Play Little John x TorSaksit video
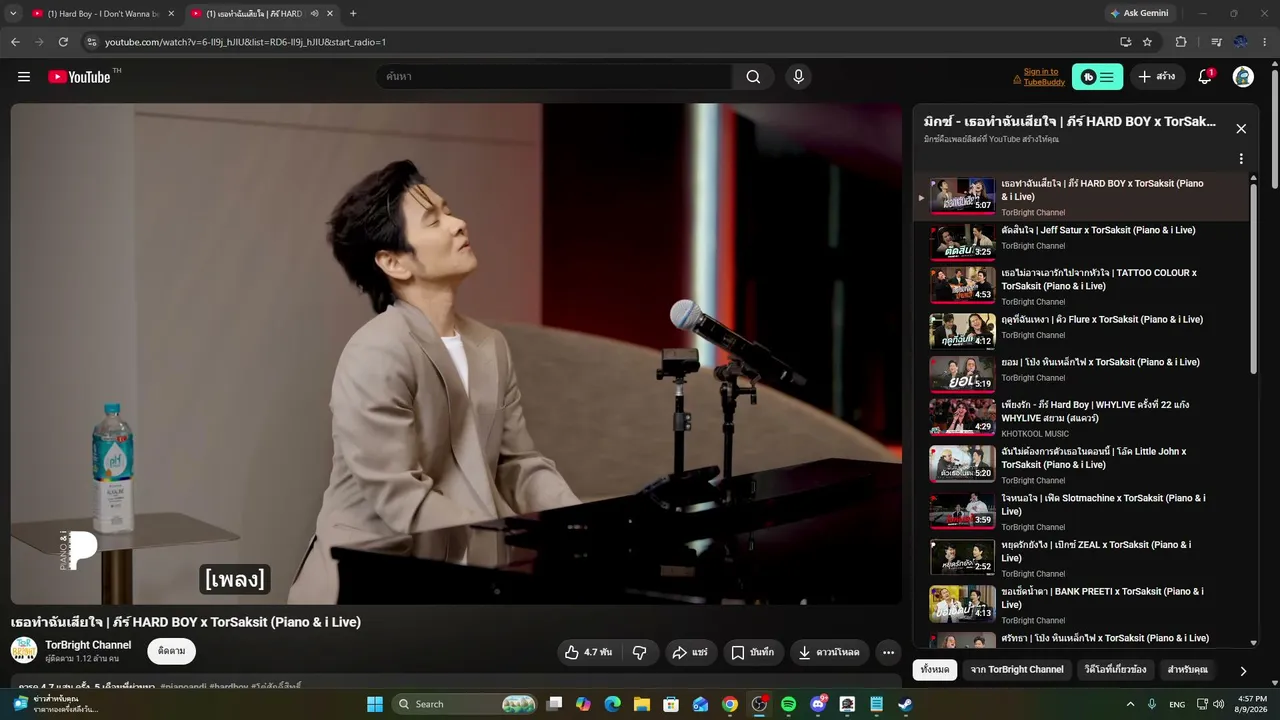 coord(1090,465)
